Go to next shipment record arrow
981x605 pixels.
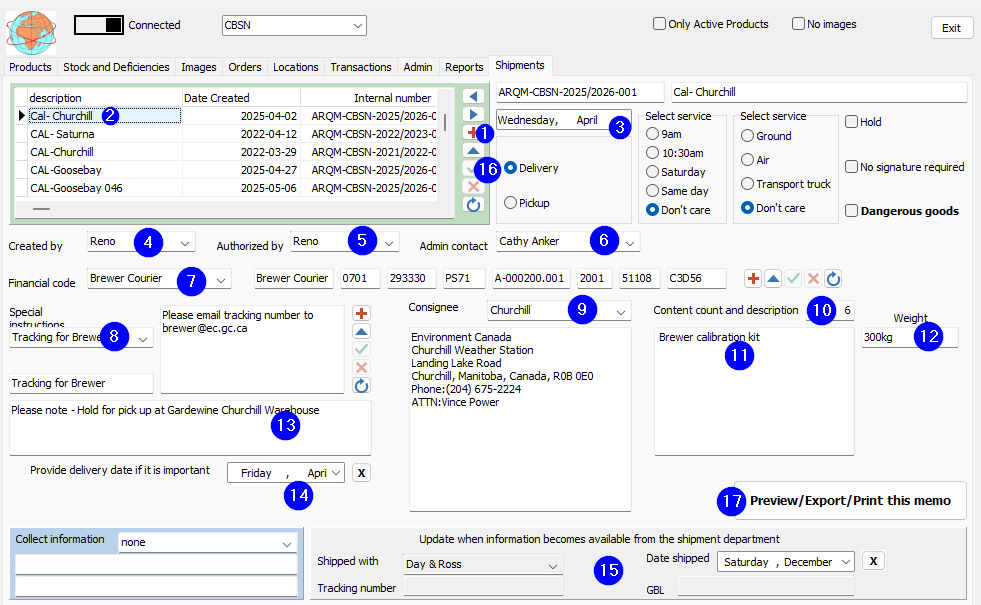pyautogui.click(x=473, y=114)
